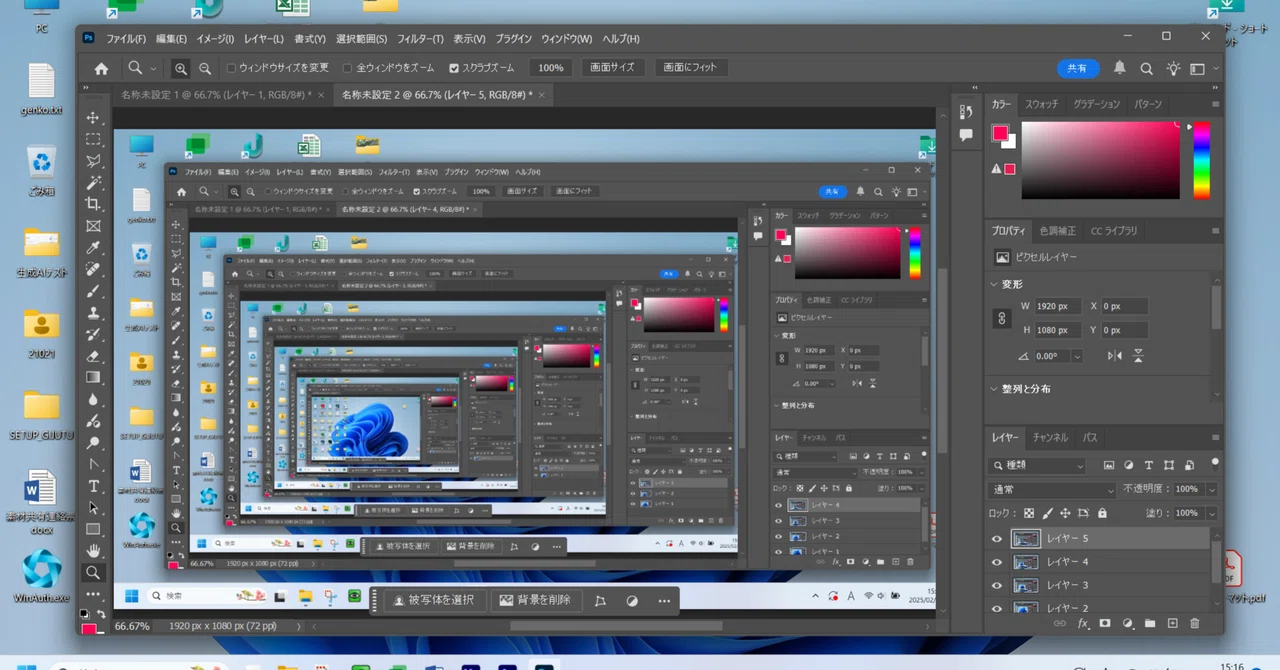Click the zoom-in magnifier in the options bar
Viewport: 1280px width, 670px height.
pos(181,68)
